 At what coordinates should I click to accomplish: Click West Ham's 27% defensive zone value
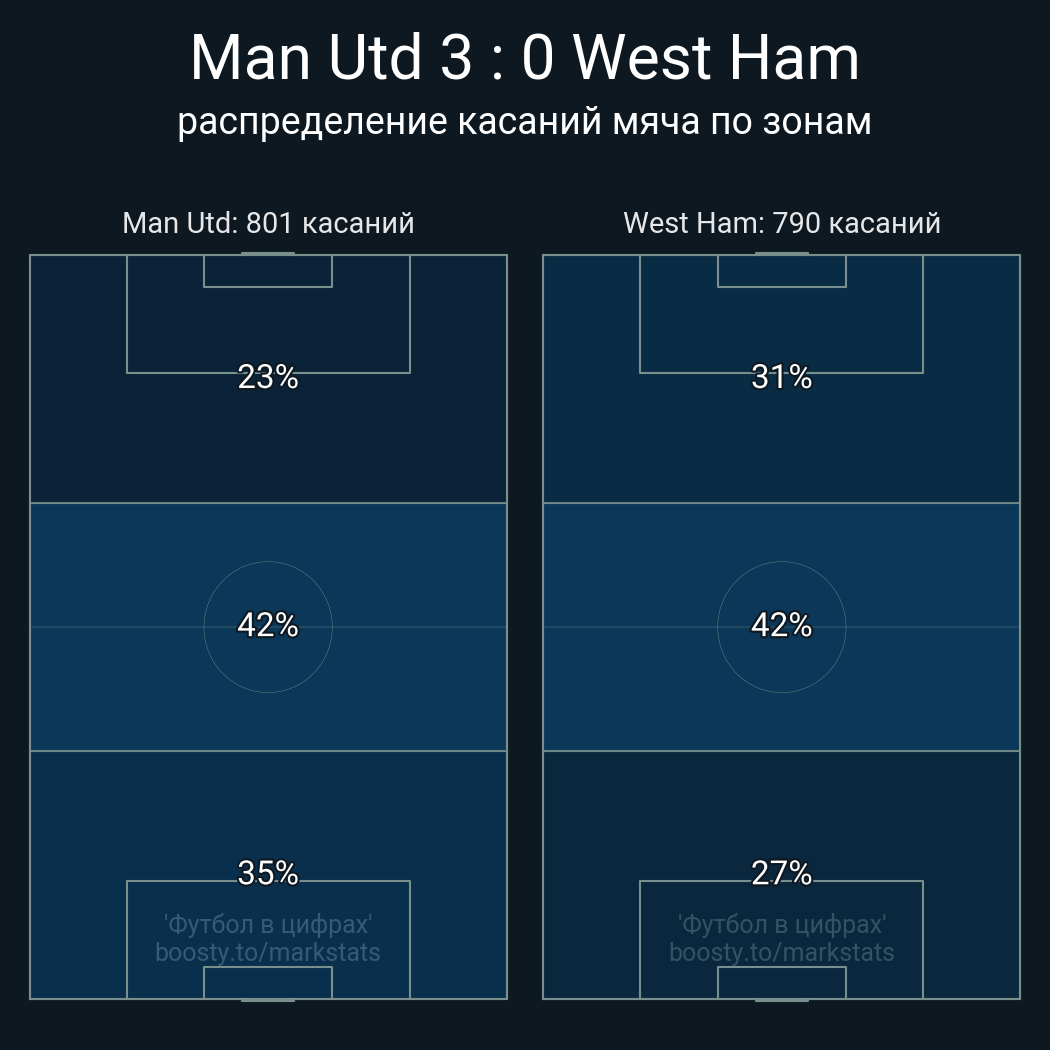(x=782, y=873)
